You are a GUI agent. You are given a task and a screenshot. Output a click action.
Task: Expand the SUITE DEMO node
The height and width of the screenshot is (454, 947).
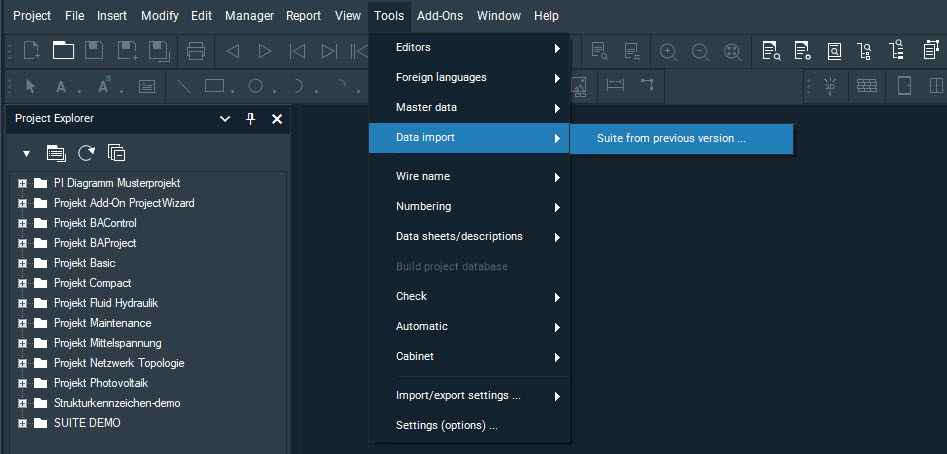(x=22, y=424)
